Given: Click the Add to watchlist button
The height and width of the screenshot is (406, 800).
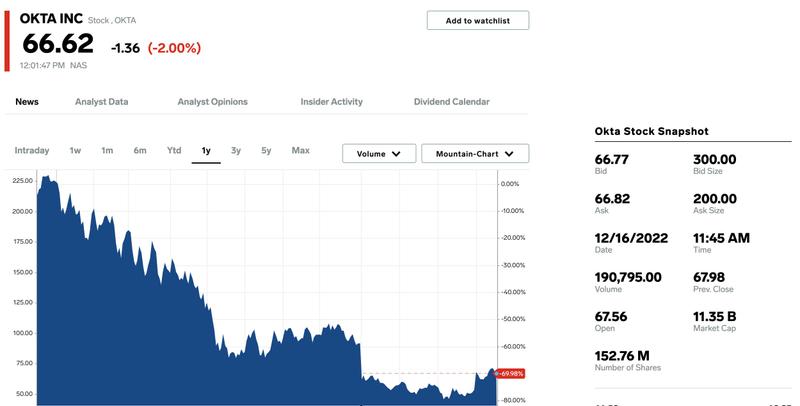Looking at the screenshot, I should (478, 20).
